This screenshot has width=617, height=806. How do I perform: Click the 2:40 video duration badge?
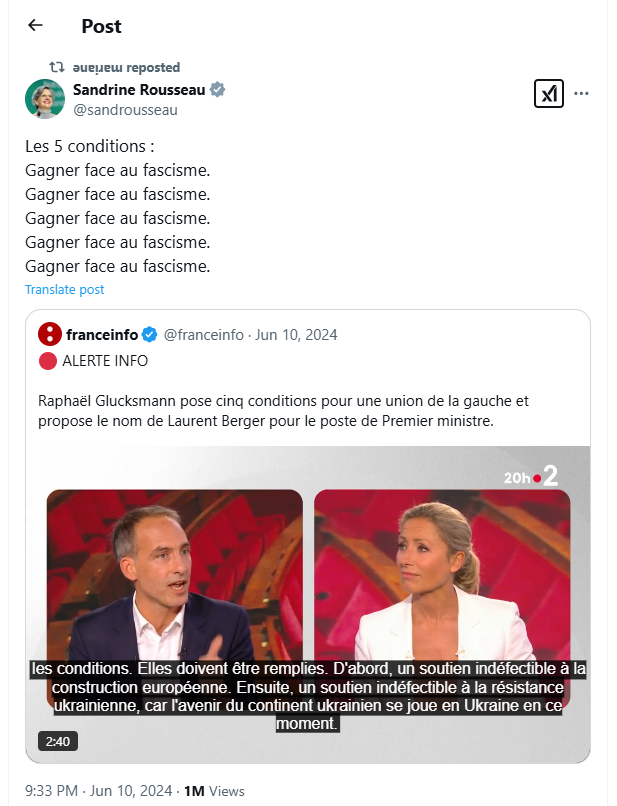58,742
